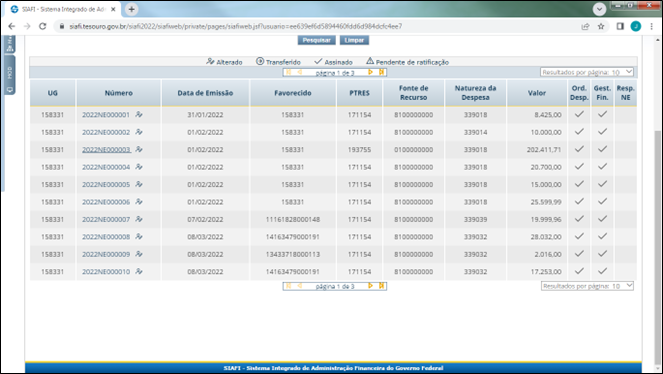The width and height of the screenshot is (663, 374).
Task: Click Favorecido cell 13433718000113
Action: pyautogui.click(x=293, y=254)
